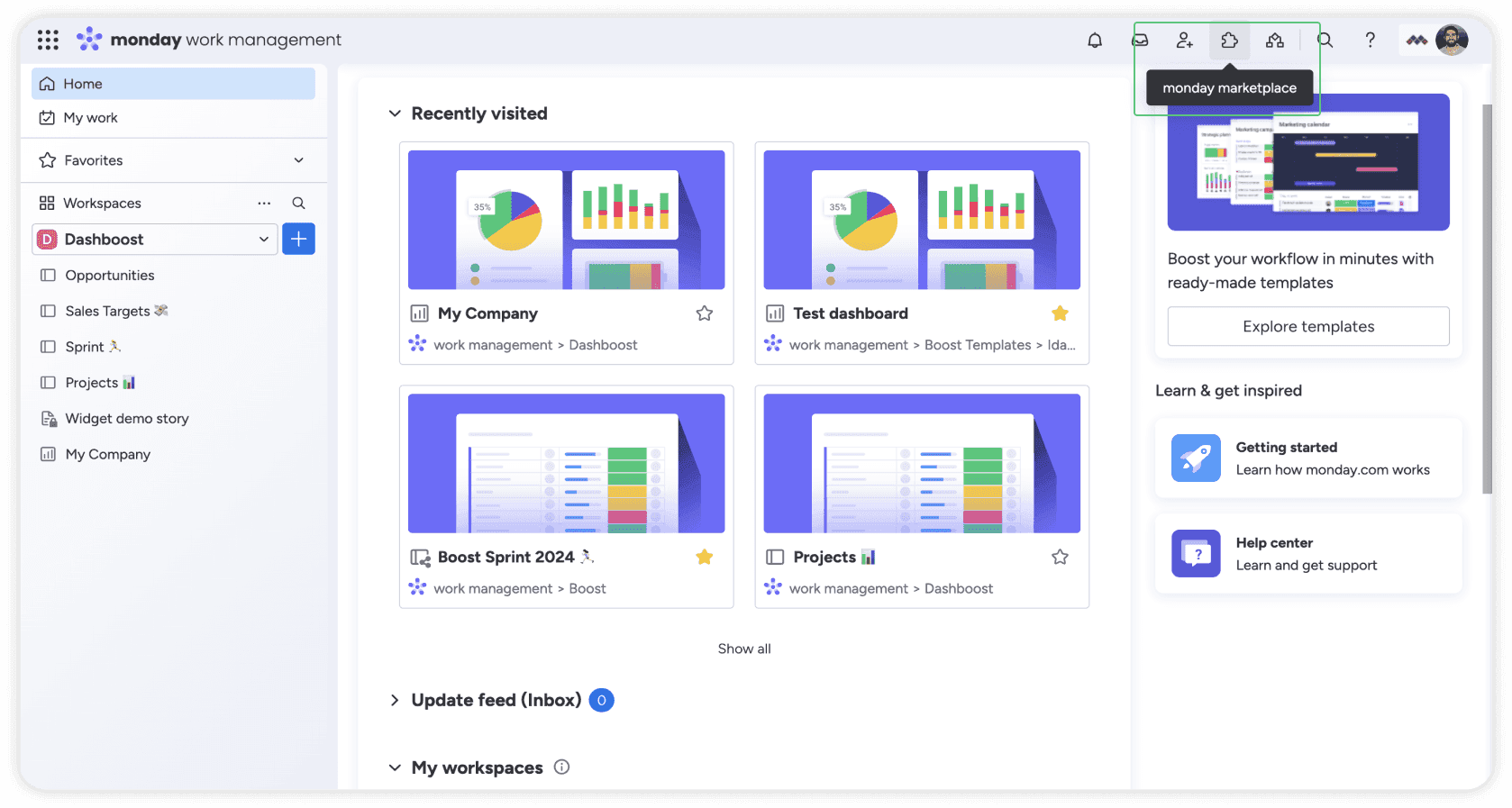The width and height of the screenshot is (1512, 808).
Task: Click Show all link
Action: 744,649
